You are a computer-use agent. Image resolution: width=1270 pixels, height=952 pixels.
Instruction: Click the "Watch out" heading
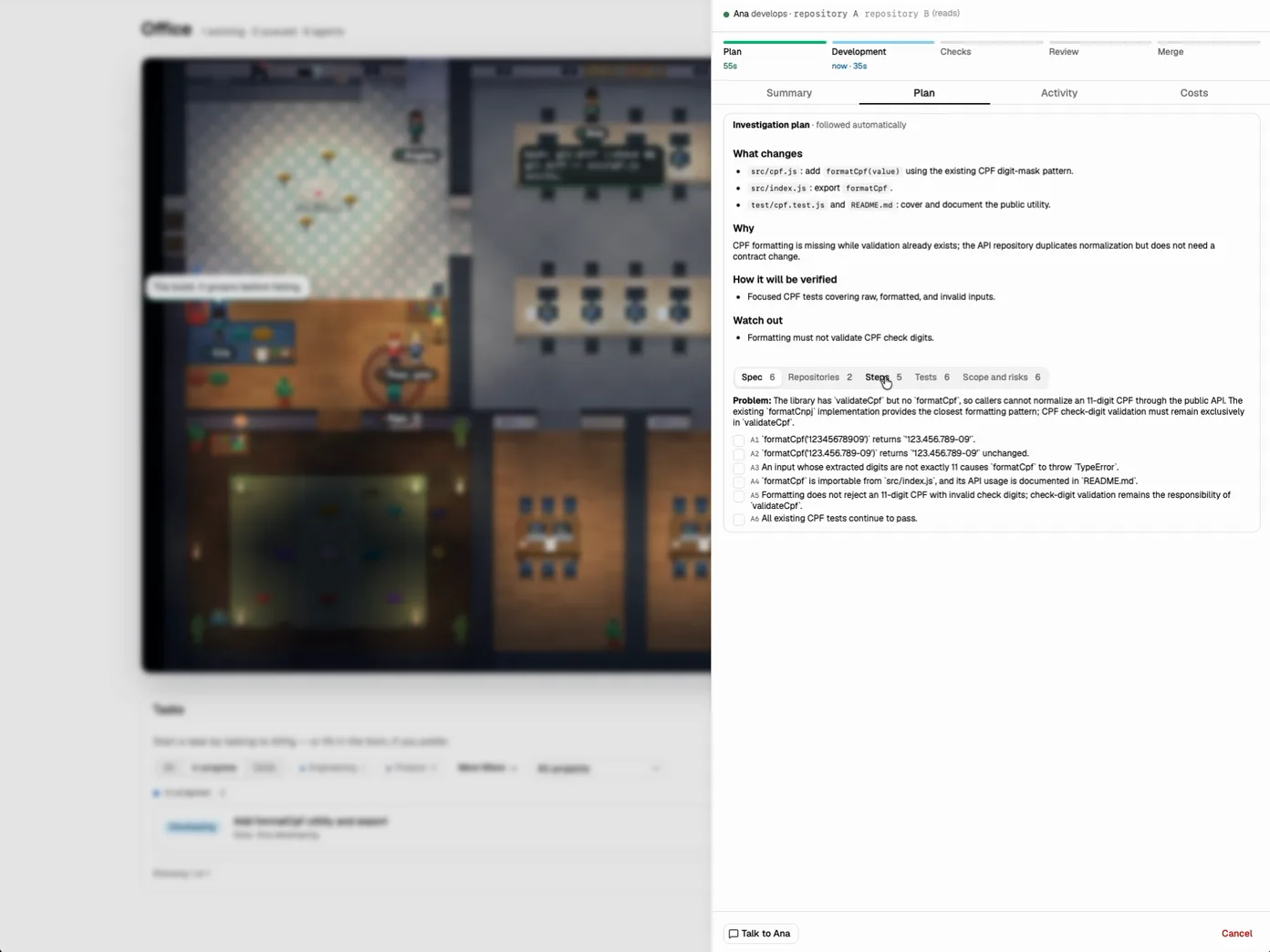(757, 321)
